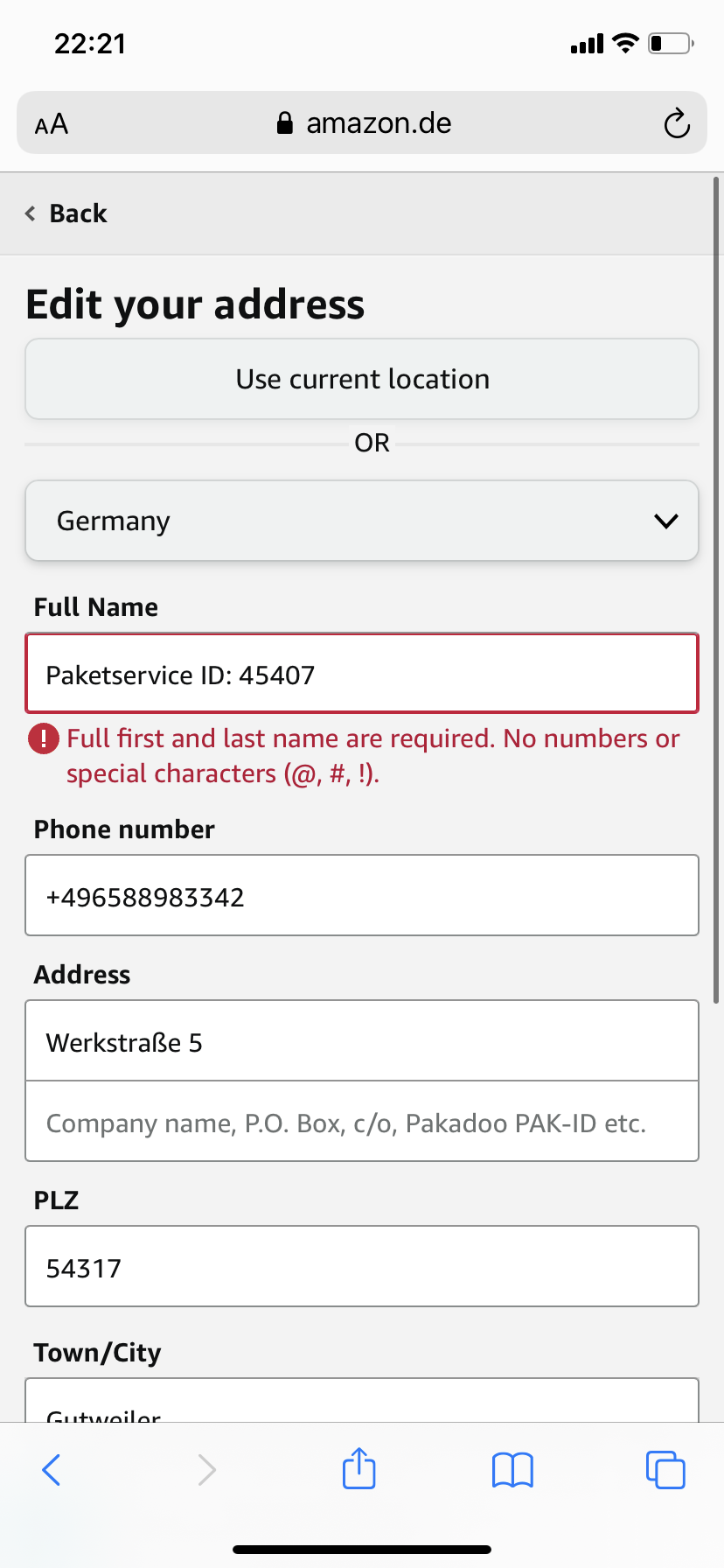The height and width of the screenshot is (1568, 724).
Task: Show all open tabs icon
Action: pos(665,1469)
